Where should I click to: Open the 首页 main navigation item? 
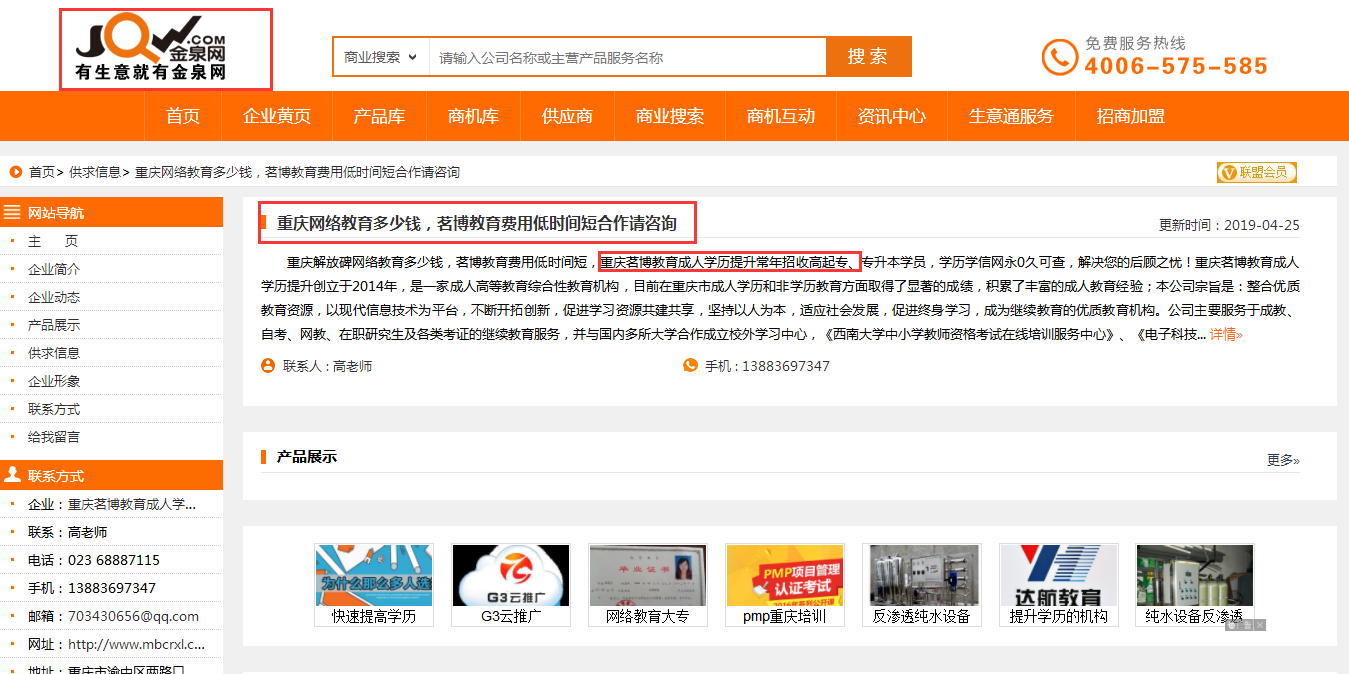click(x=183, y=116)
